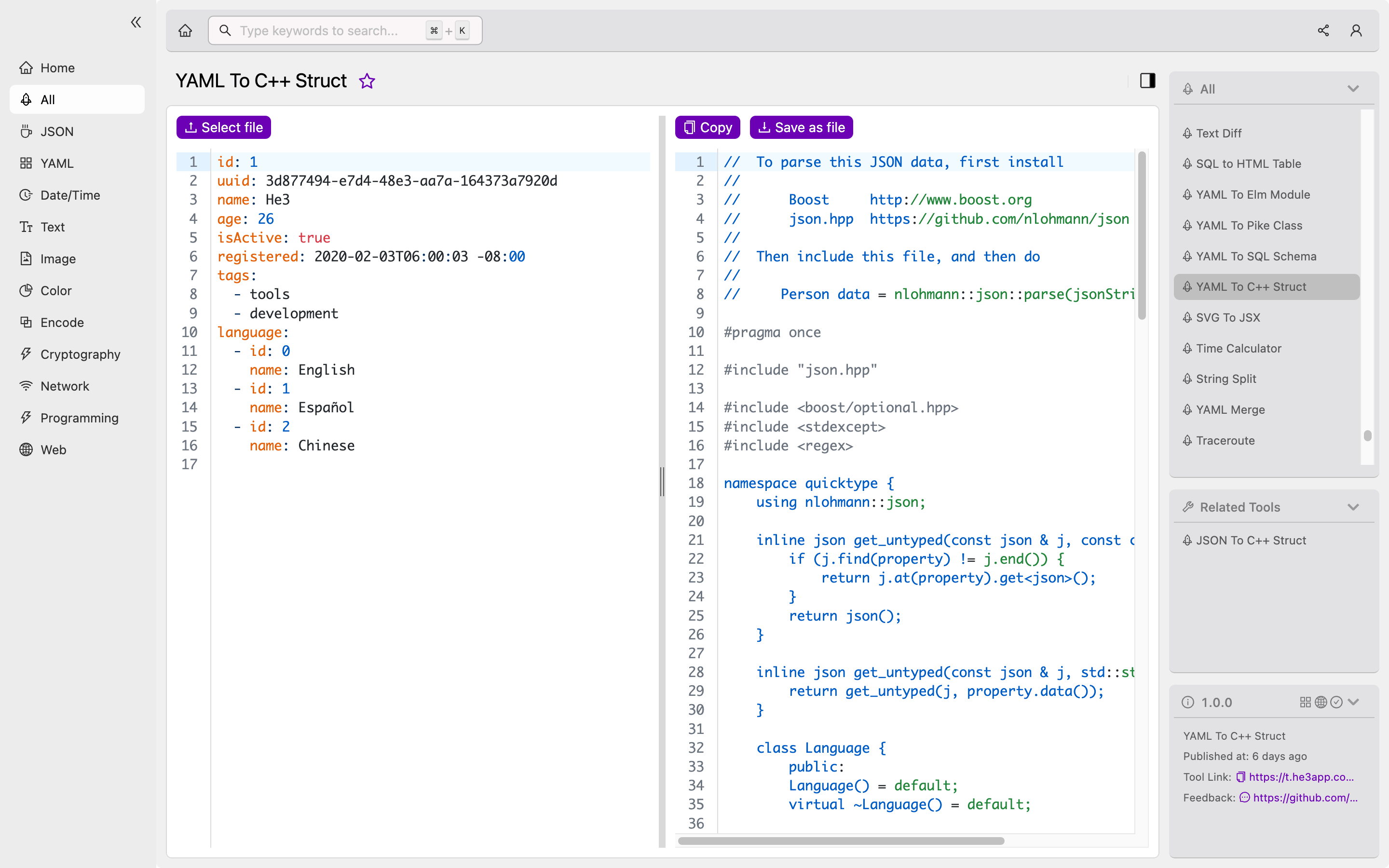This screenshot has width=1389, height=868.
Task: Toggle the right side panel layout icon
Action: coord(1147,81)
